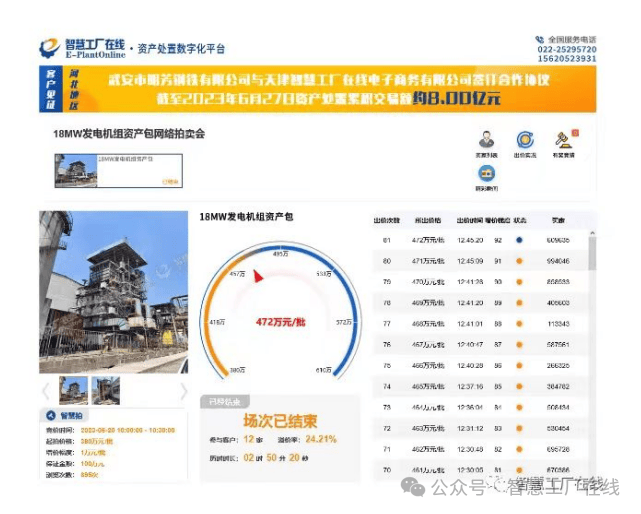Select the first plant photo thumbnail
Viewport: 641px width, 514px height.
pyautogui.click(x=74, y=391)
